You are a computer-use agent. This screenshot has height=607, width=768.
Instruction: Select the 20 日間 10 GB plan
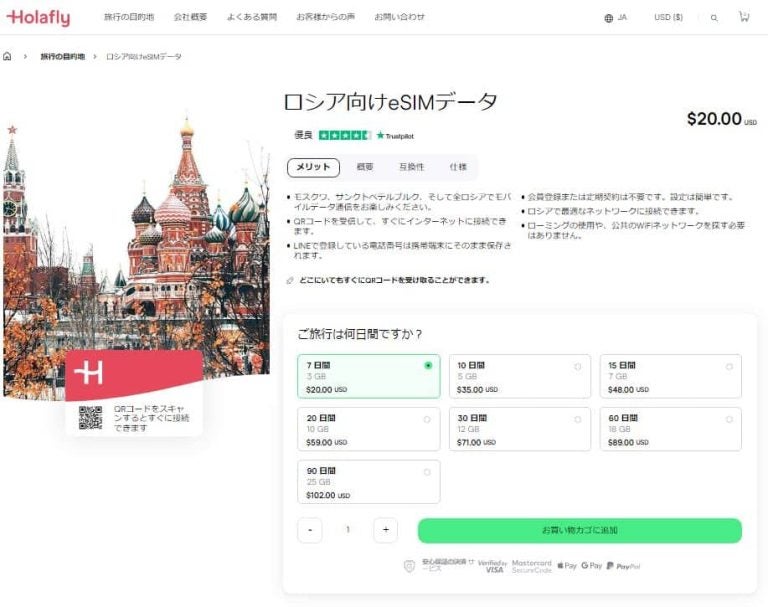[x=369, y=429]
